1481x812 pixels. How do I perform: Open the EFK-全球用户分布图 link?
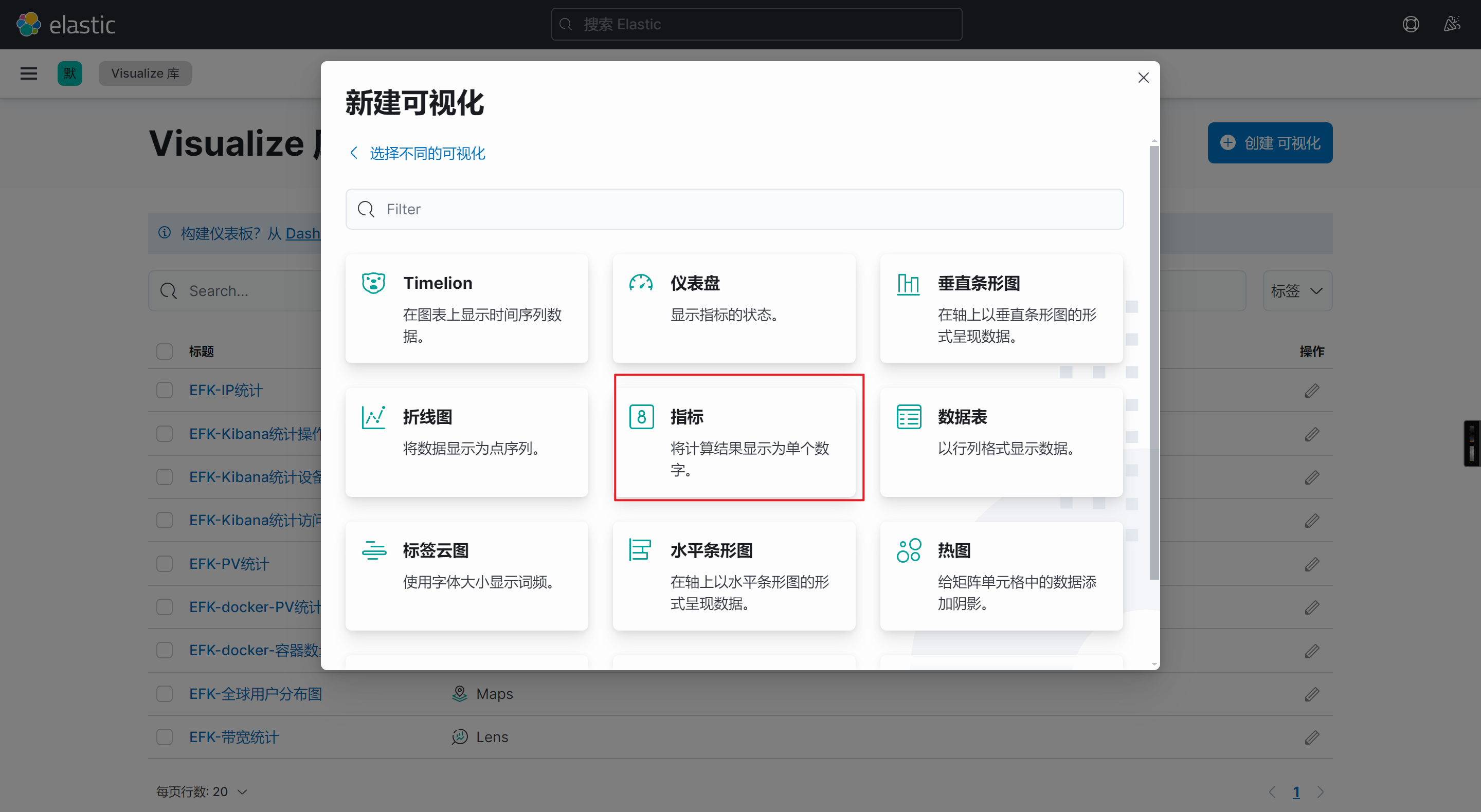point(256,694)
